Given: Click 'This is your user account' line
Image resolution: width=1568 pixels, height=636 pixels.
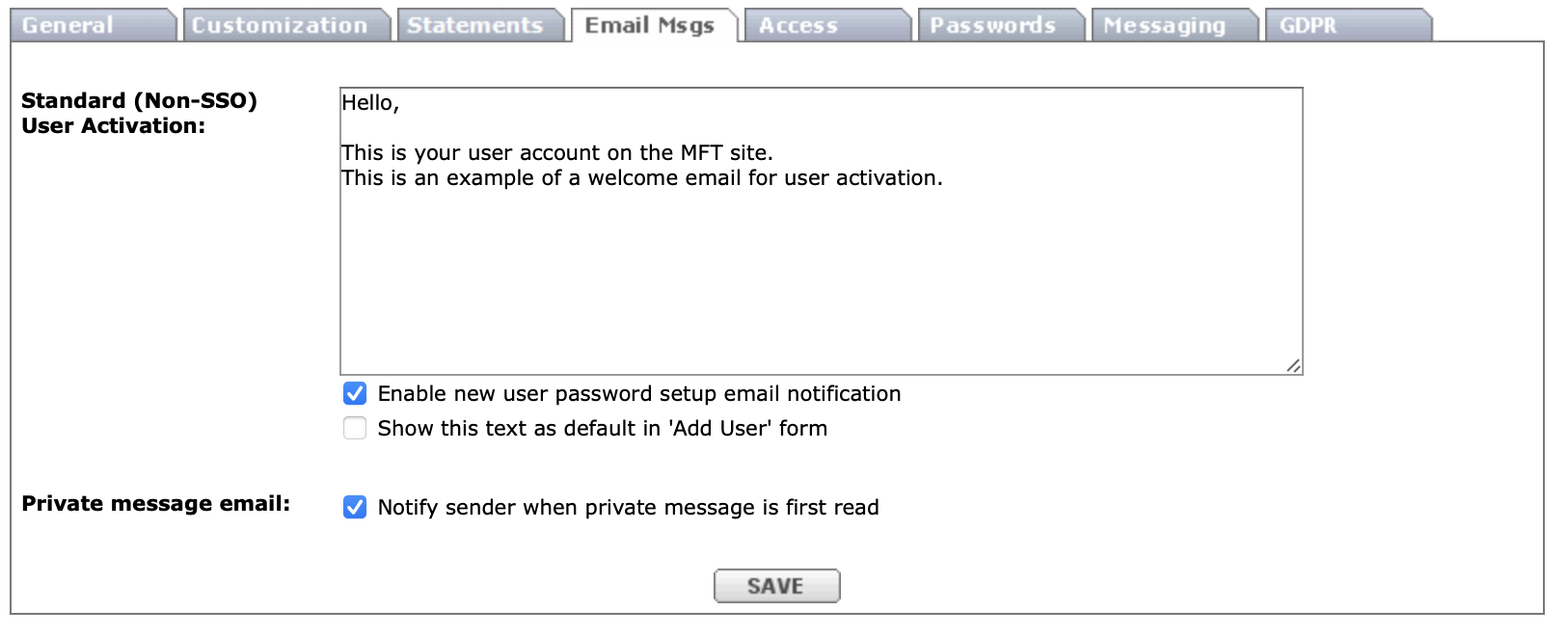Looking at the screenshot, I should tap(556, 152).
